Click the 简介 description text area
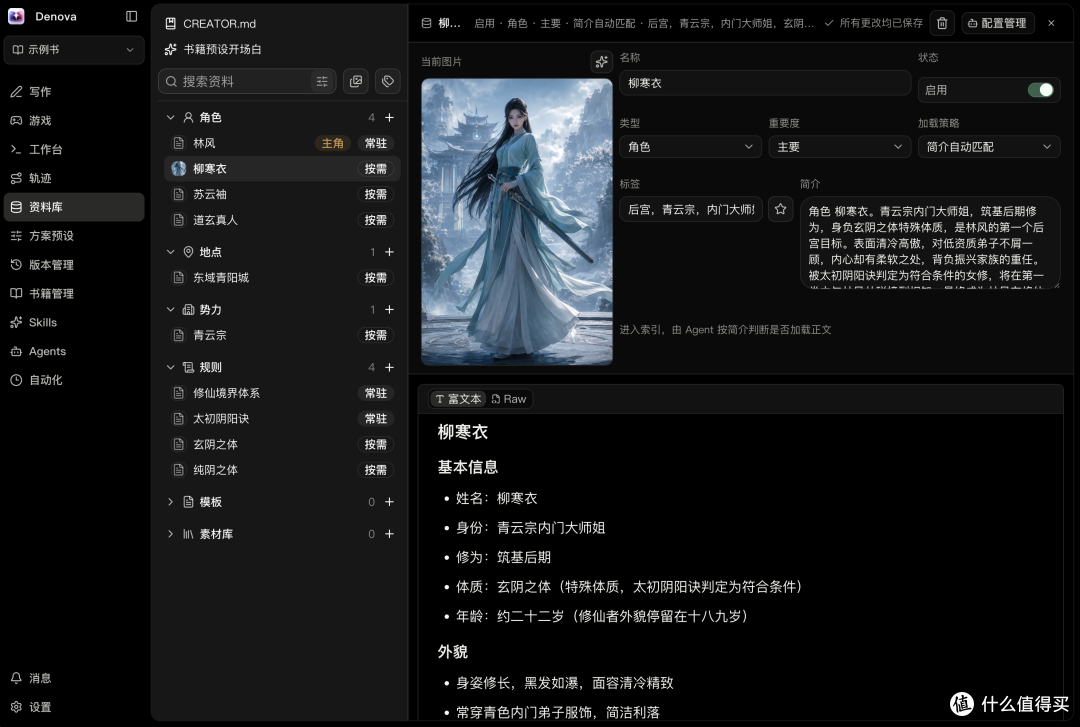The image size is (1080, 727). point(930,243)
